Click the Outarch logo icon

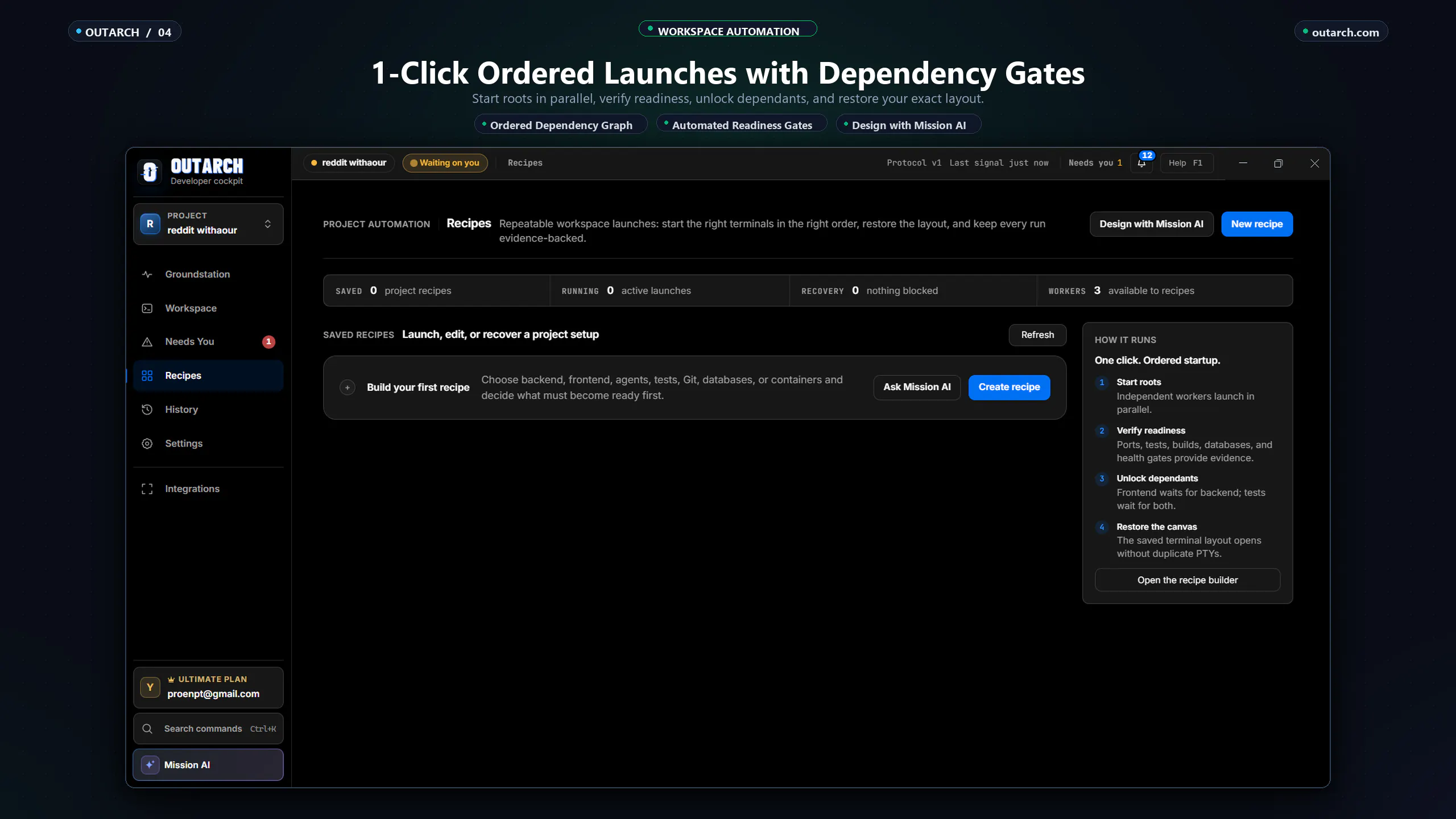tap(150, 171)
